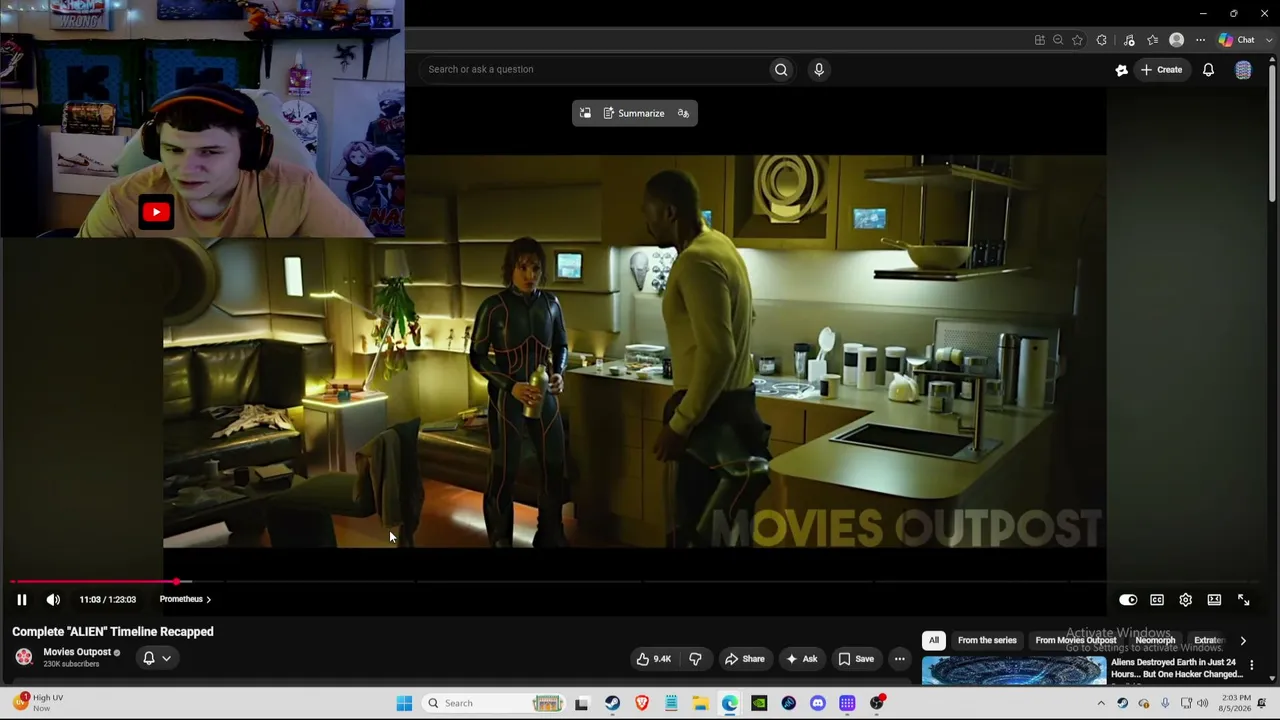Run the YouTube search magnifier button

point(781,69)
